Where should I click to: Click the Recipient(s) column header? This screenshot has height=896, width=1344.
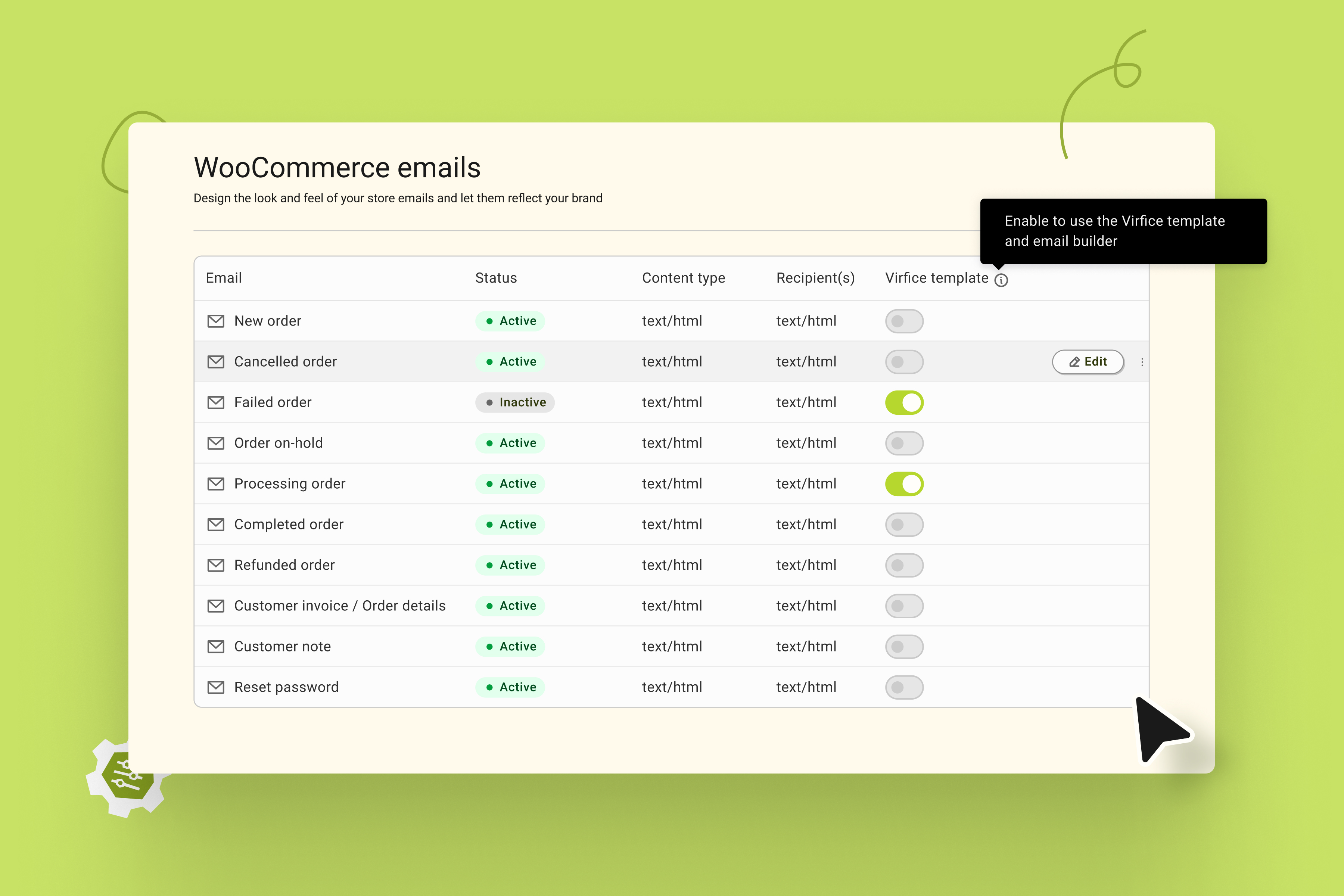pyautogui.click(x=815, y=278)
